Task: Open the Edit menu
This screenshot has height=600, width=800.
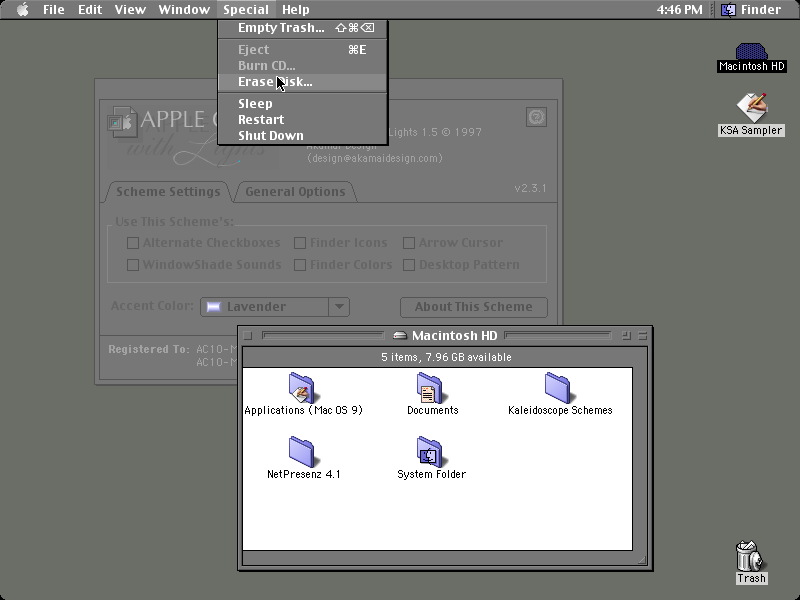Action: tap(90, 9)
